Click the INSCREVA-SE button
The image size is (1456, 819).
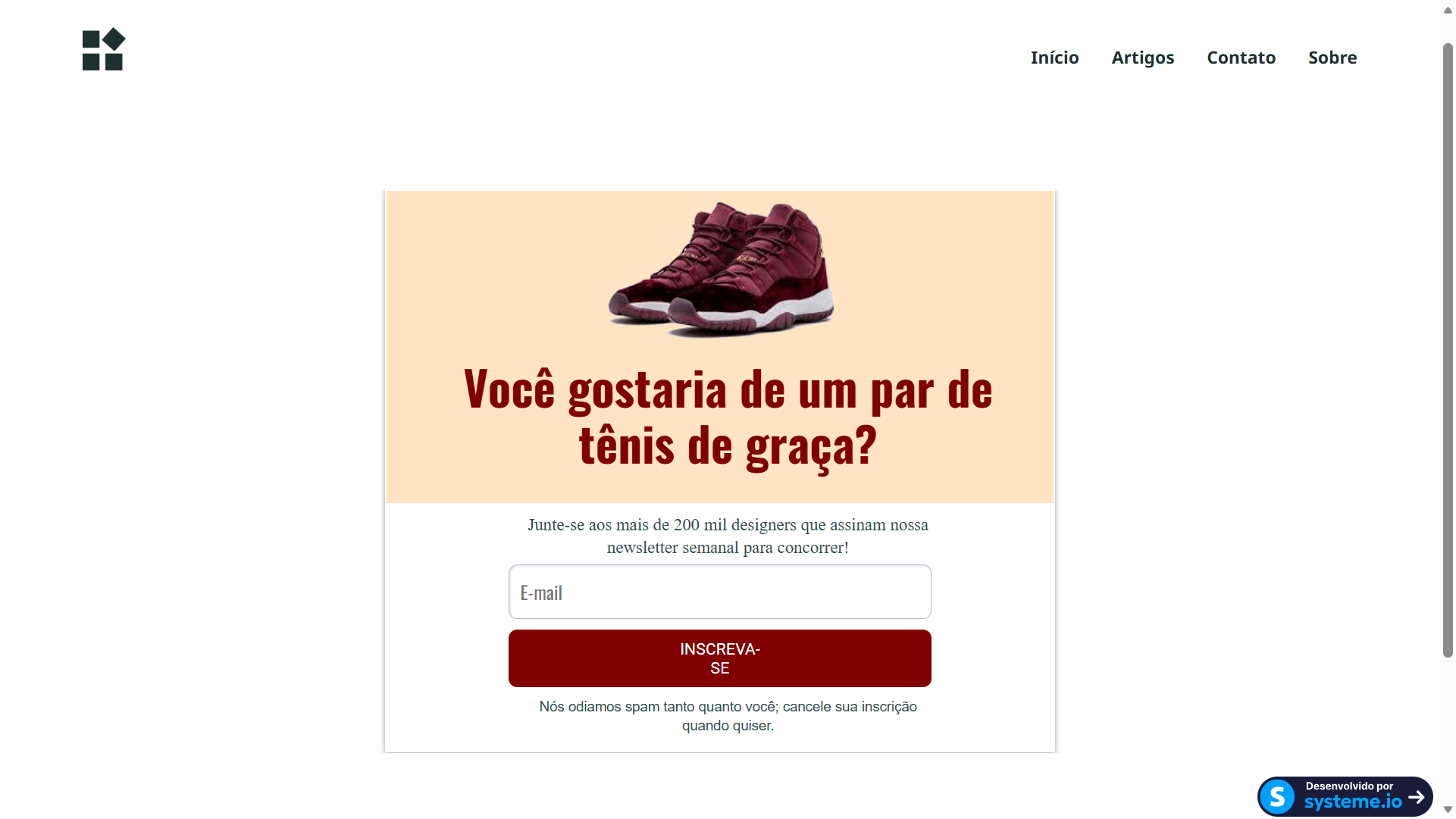pos(719,658)
